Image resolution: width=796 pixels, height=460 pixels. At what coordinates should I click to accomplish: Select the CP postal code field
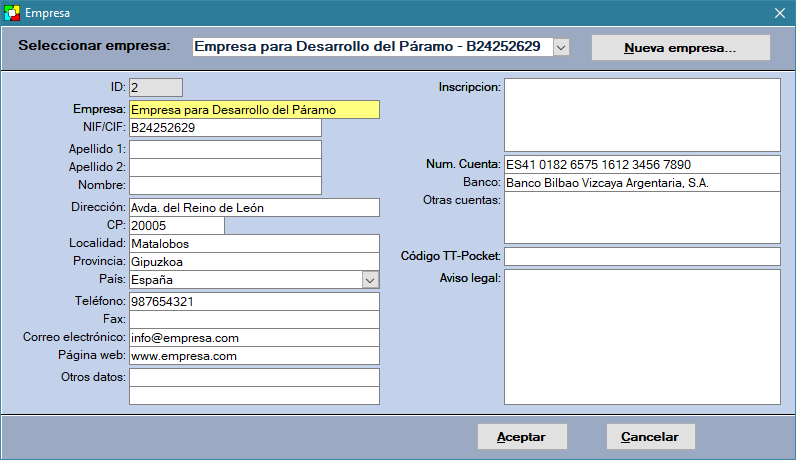(176, 226)
